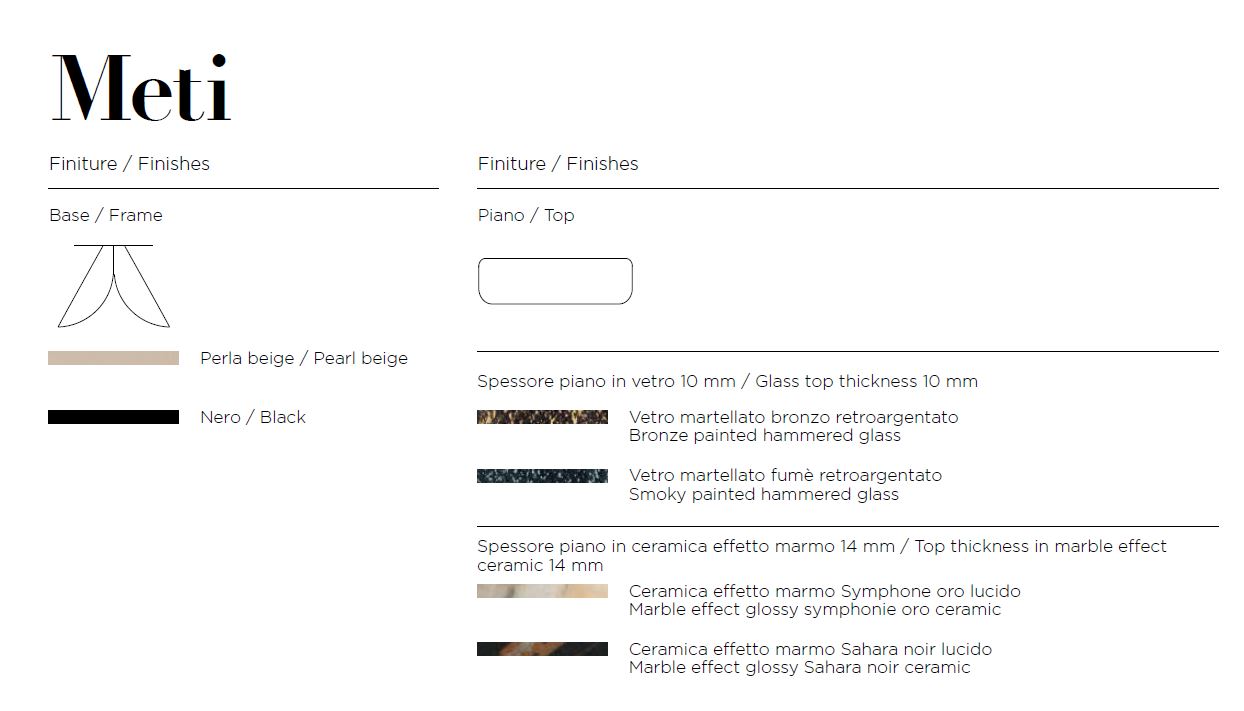
Task: Pick the Symphonie oro ceramic swatch
Action: (542, 591)
